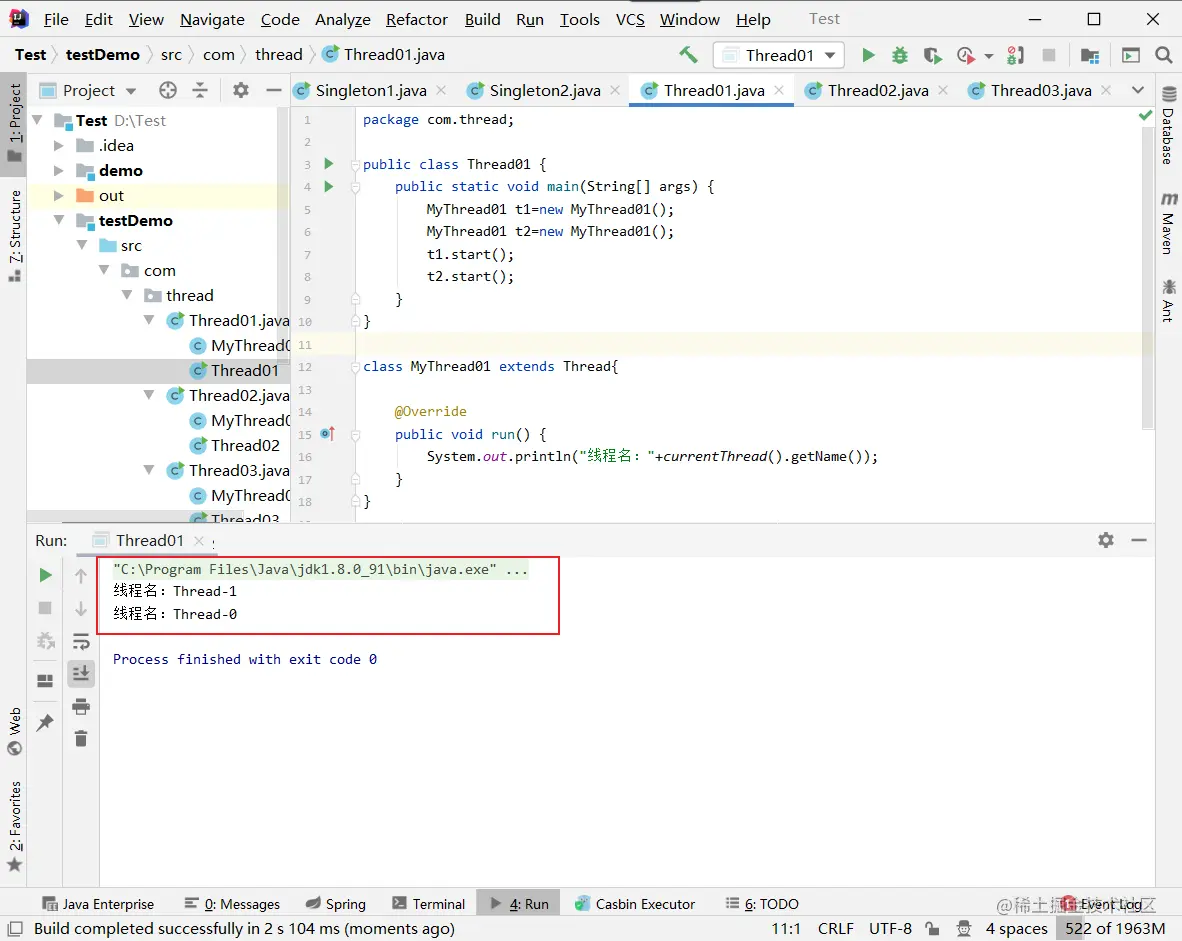
Task: Switch to Thread02.java editor tab
Action: click(x=877, y=90)
